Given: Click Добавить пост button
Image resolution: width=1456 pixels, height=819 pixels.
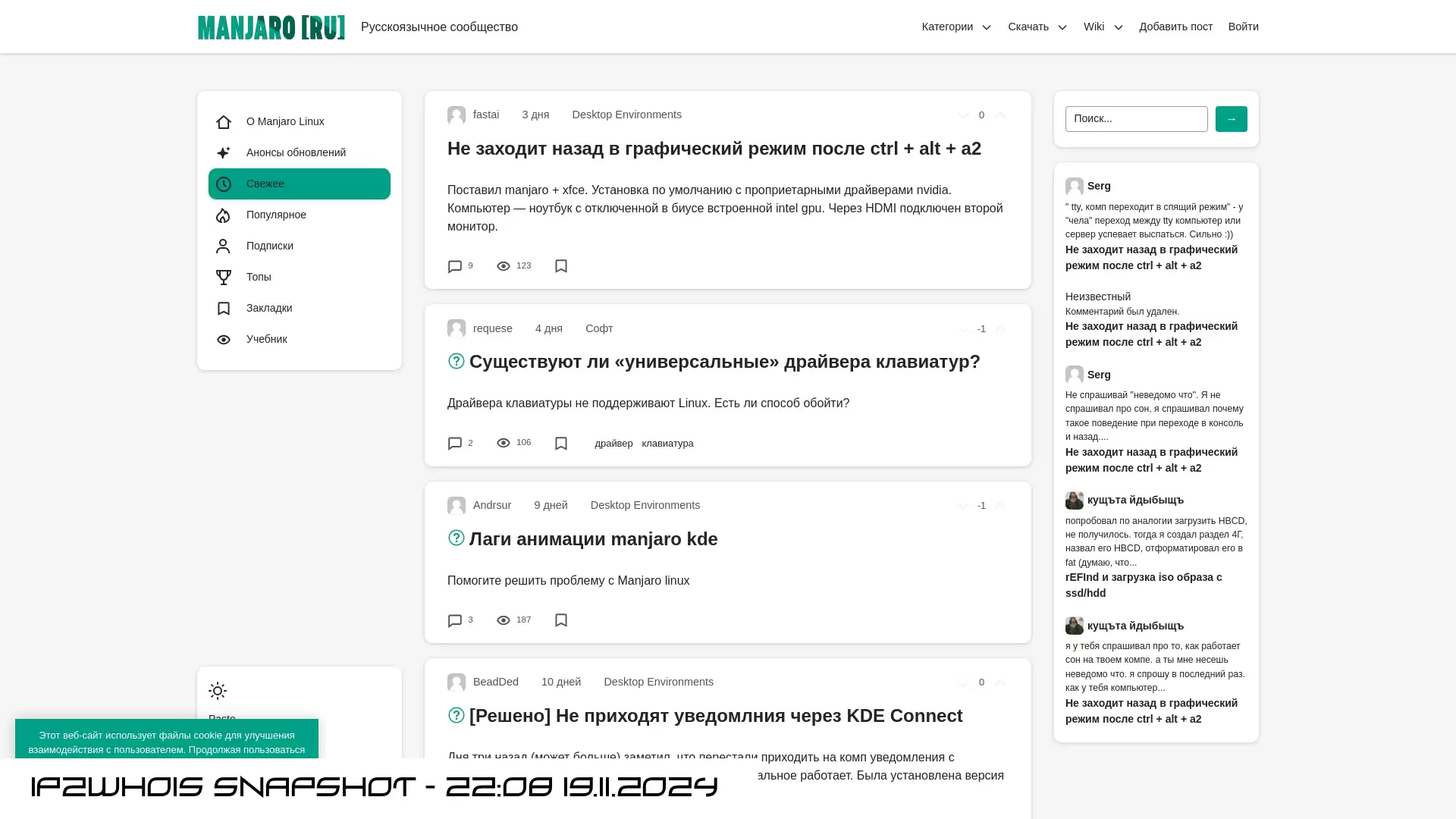Looking at the screenshot, I should pyautogui.click(x=1176, y=26).
